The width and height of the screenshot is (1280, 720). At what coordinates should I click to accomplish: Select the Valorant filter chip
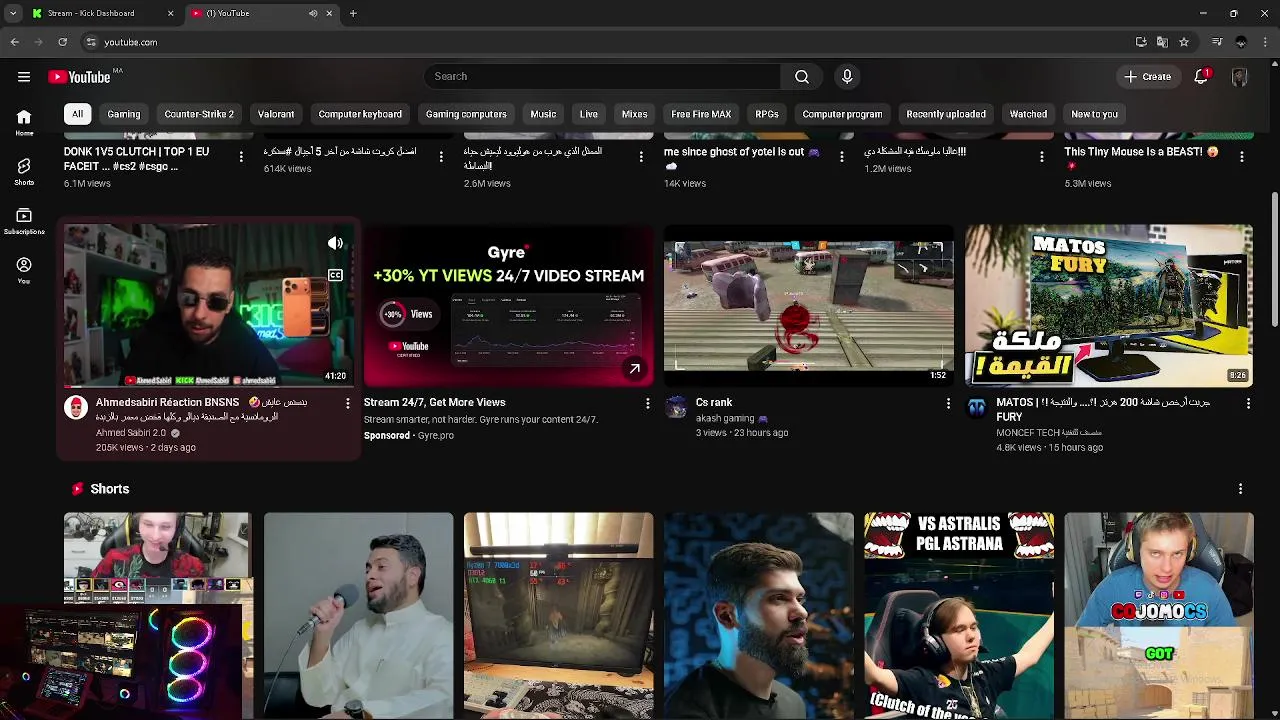coord(276,114)
